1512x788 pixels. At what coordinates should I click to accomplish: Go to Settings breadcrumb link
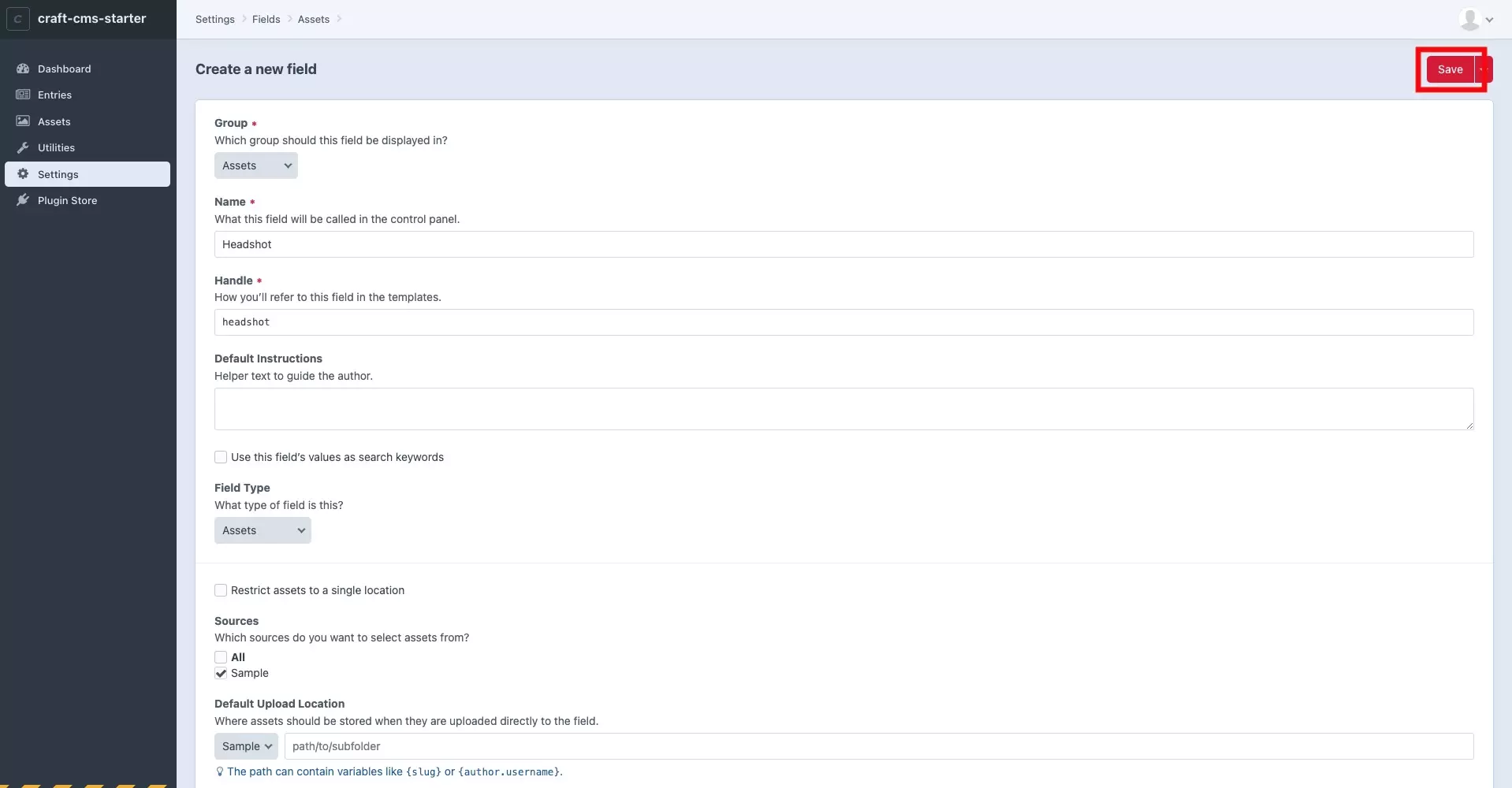coord(215,19)
